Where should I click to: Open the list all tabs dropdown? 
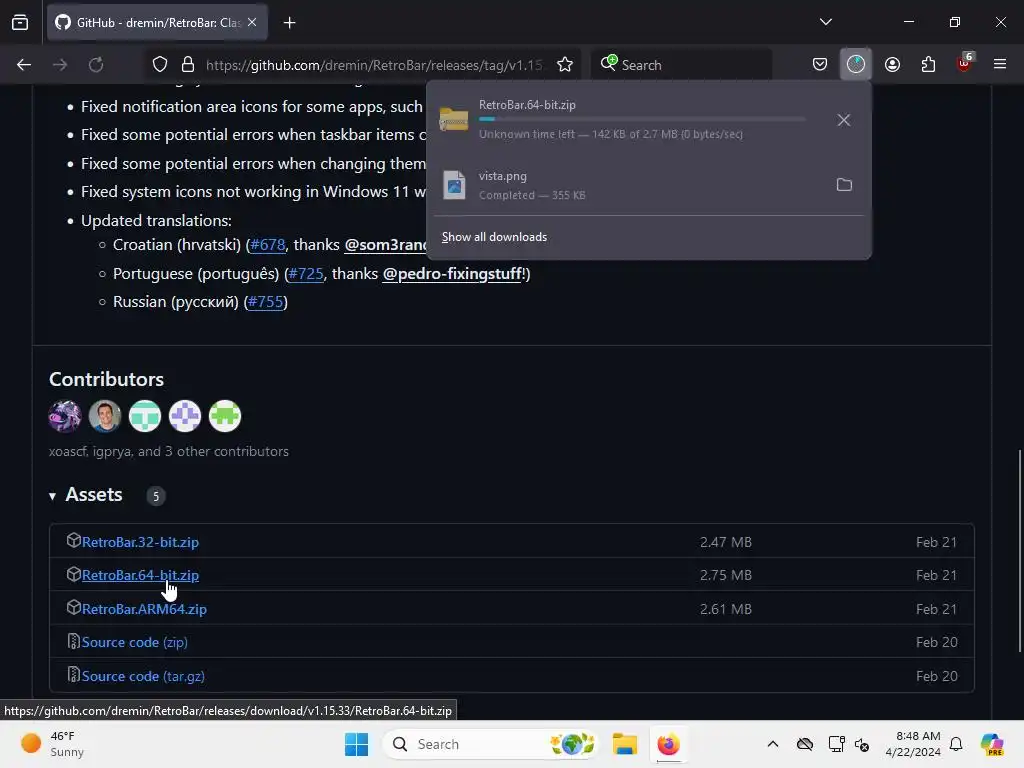(825, 22)
